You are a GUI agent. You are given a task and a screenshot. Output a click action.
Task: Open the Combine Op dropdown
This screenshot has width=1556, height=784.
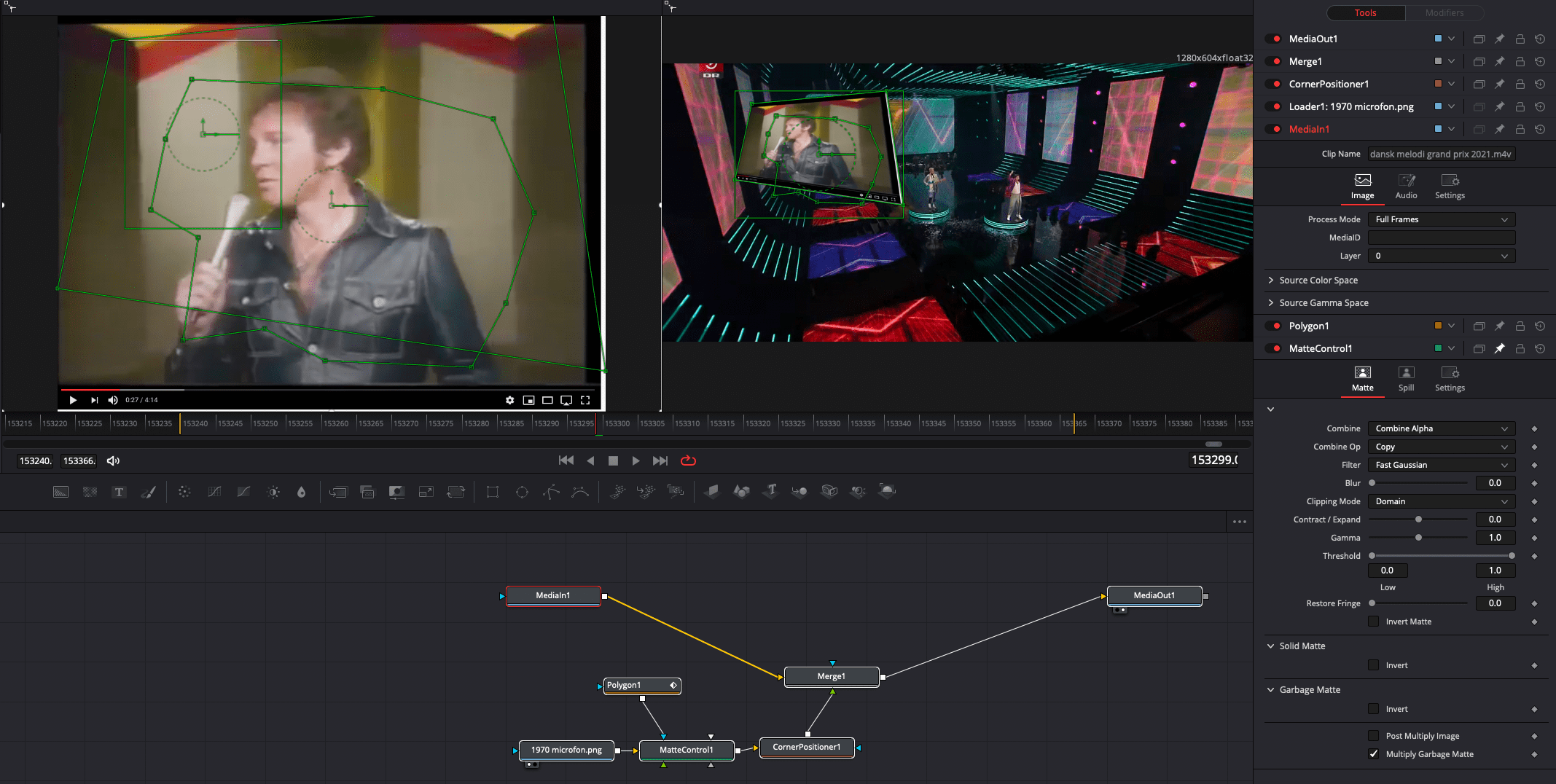pos(1441,447)
